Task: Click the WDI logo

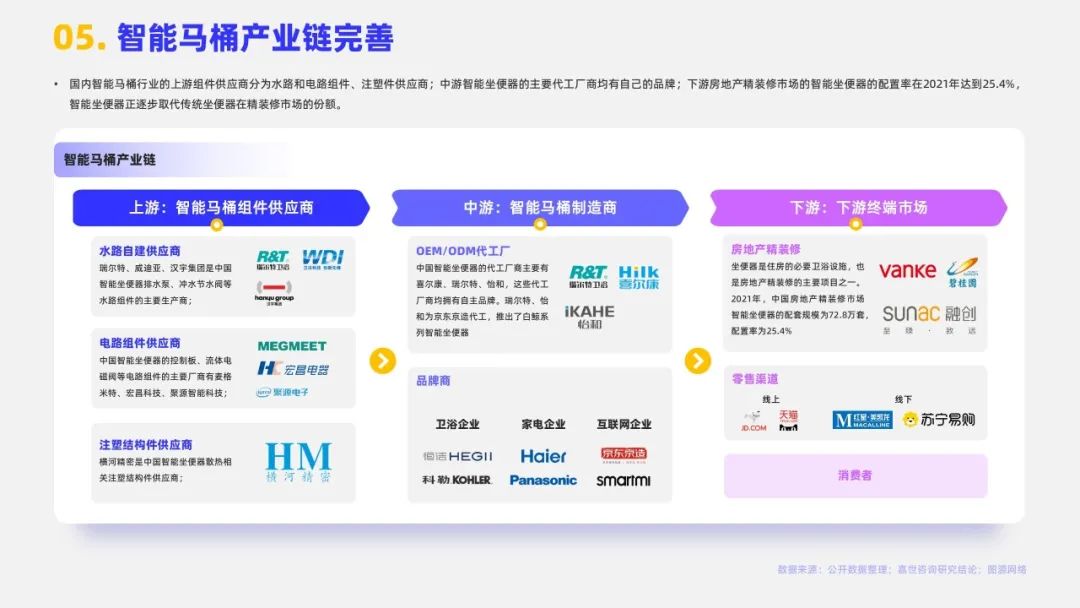Action: (322, 259)
